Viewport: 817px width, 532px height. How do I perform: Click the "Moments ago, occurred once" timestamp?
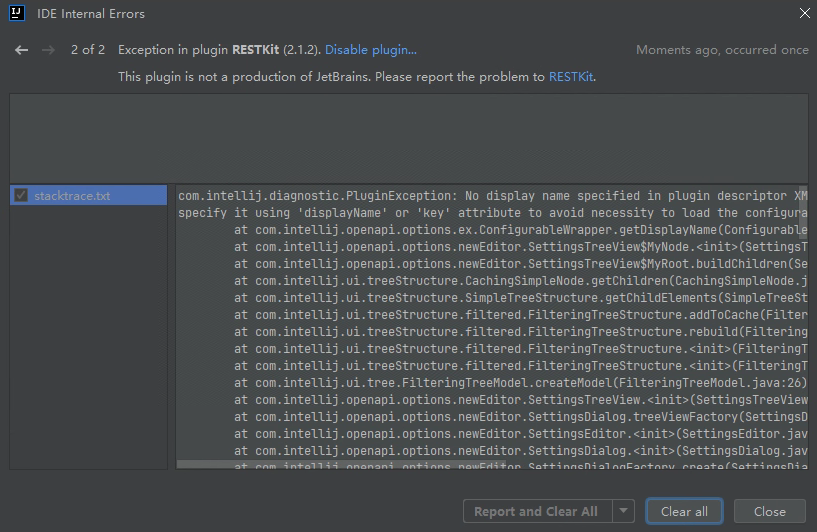(x=722, y=50)
